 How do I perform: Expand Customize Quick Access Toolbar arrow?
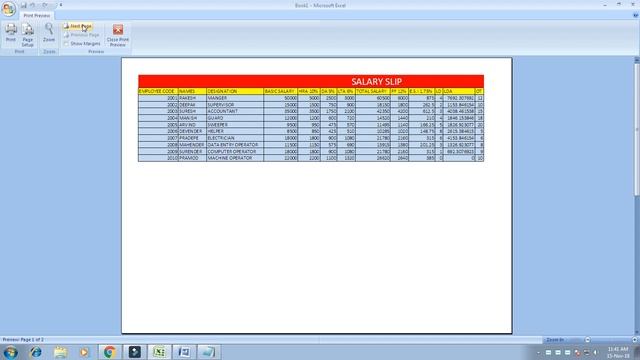tap(61, 5)
